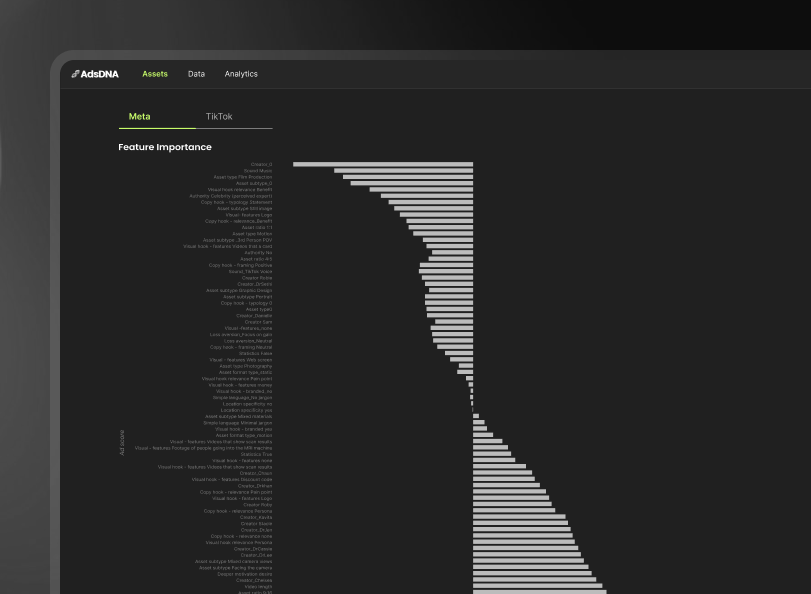
Task: Click the Creator_DrKhan label
Action: point(255,486)
